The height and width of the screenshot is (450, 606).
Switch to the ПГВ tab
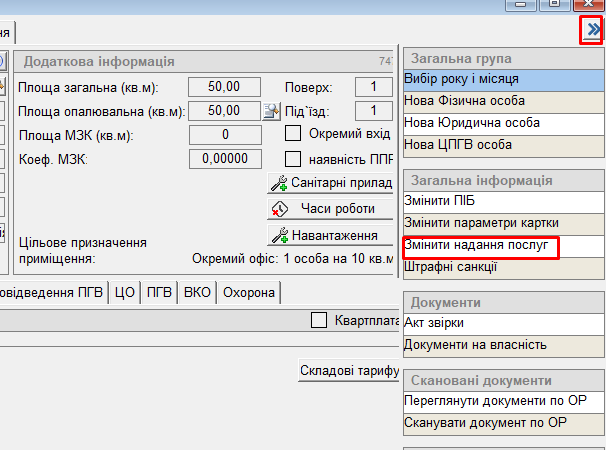(x=159, y=293)
